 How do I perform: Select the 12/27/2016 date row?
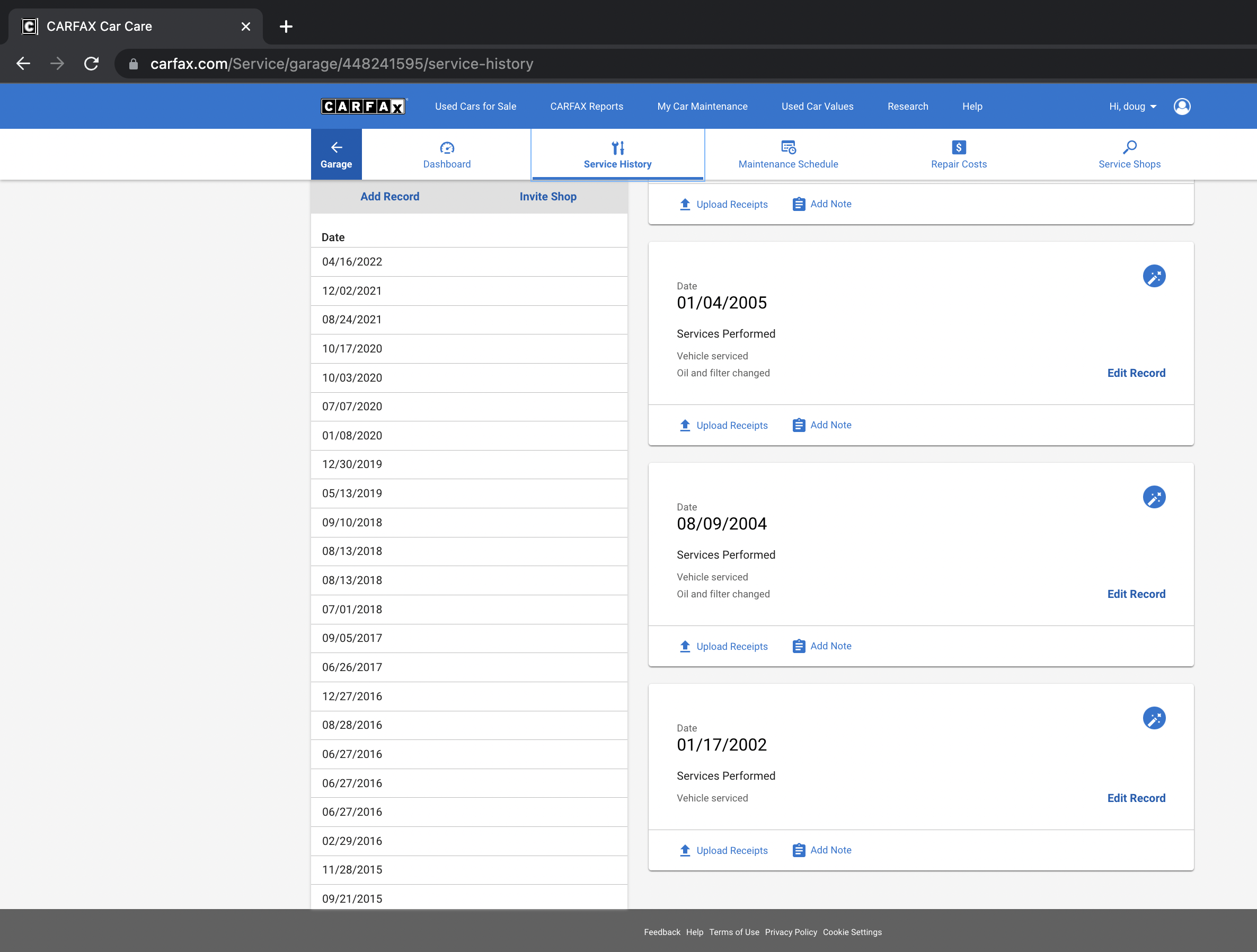pos(470,696)
